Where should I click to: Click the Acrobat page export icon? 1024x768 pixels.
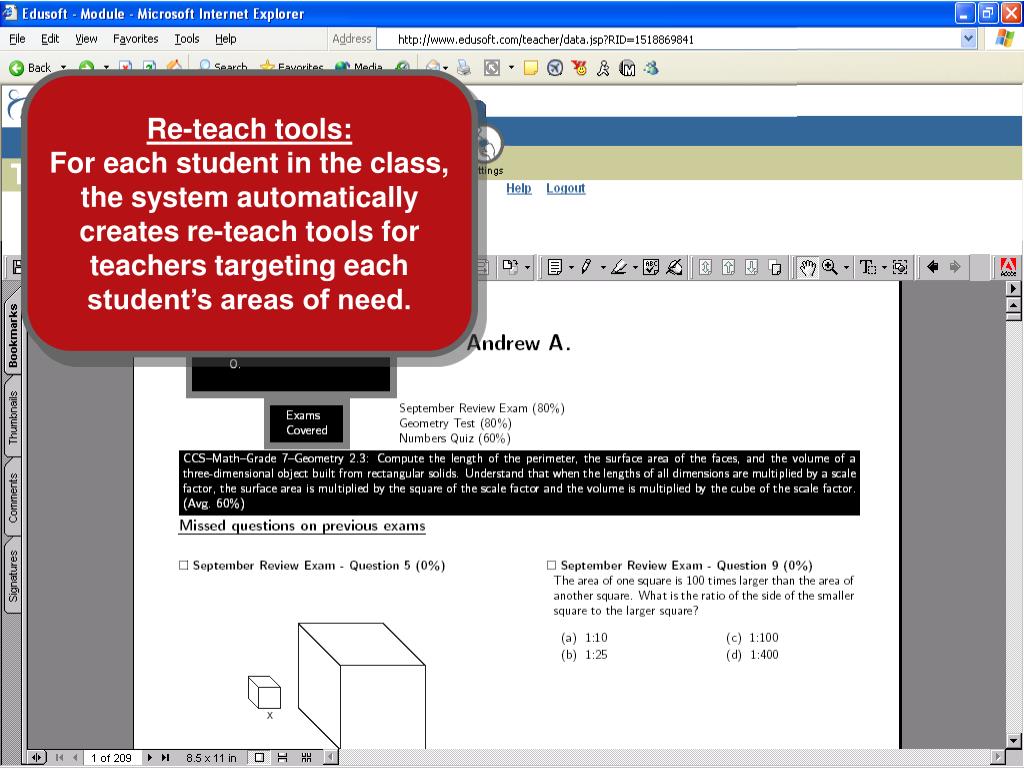(x=510, y=266)
